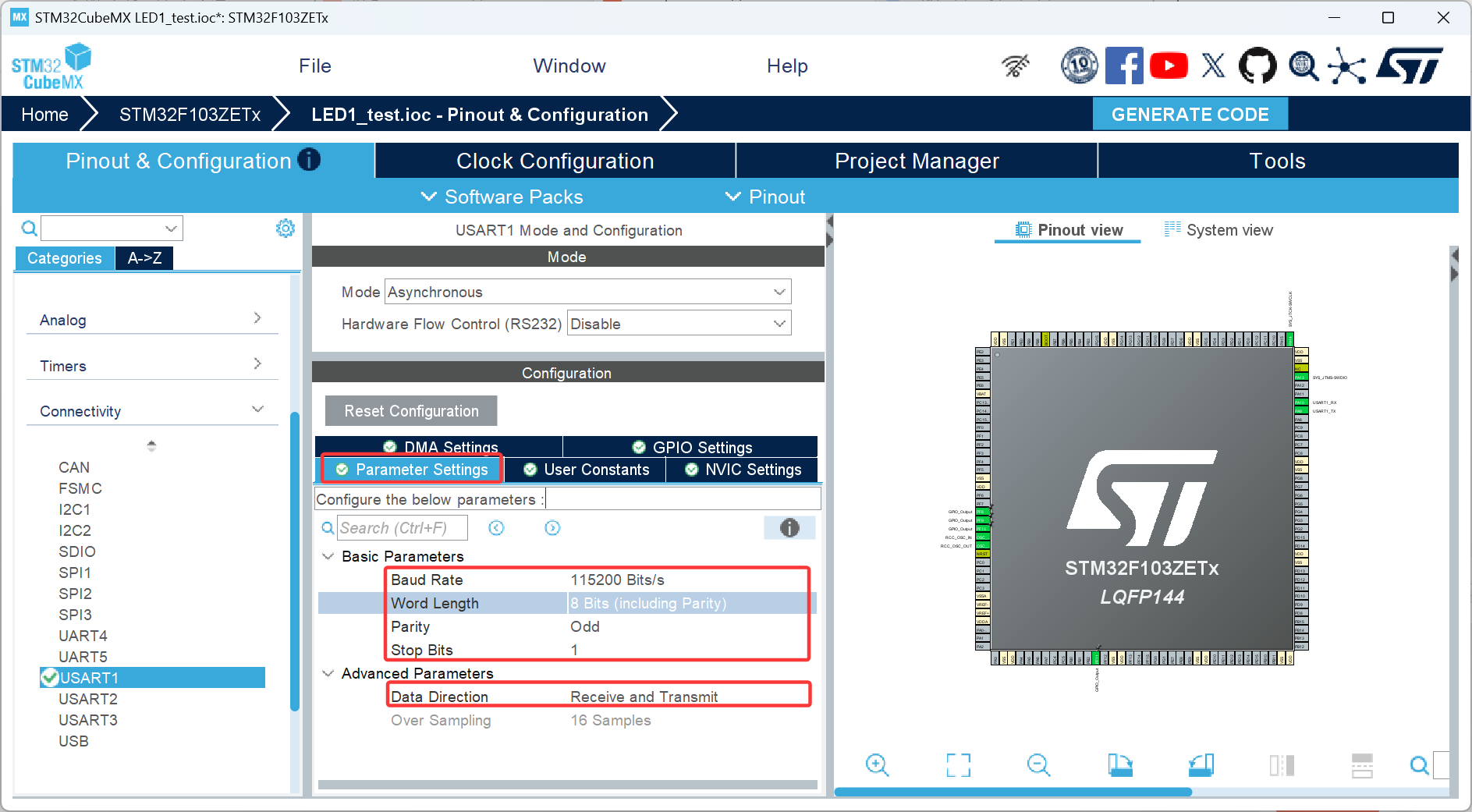Click the LED1_test.ioc breadcrumb
The image size is (1472, 812).
tap(479, 115)
